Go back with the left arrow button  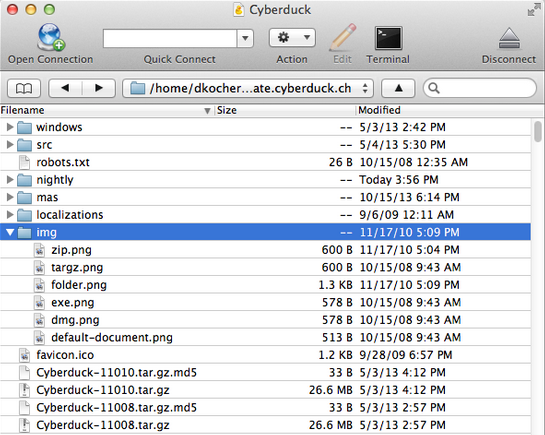pyautogui.click(x=65, y=88)
